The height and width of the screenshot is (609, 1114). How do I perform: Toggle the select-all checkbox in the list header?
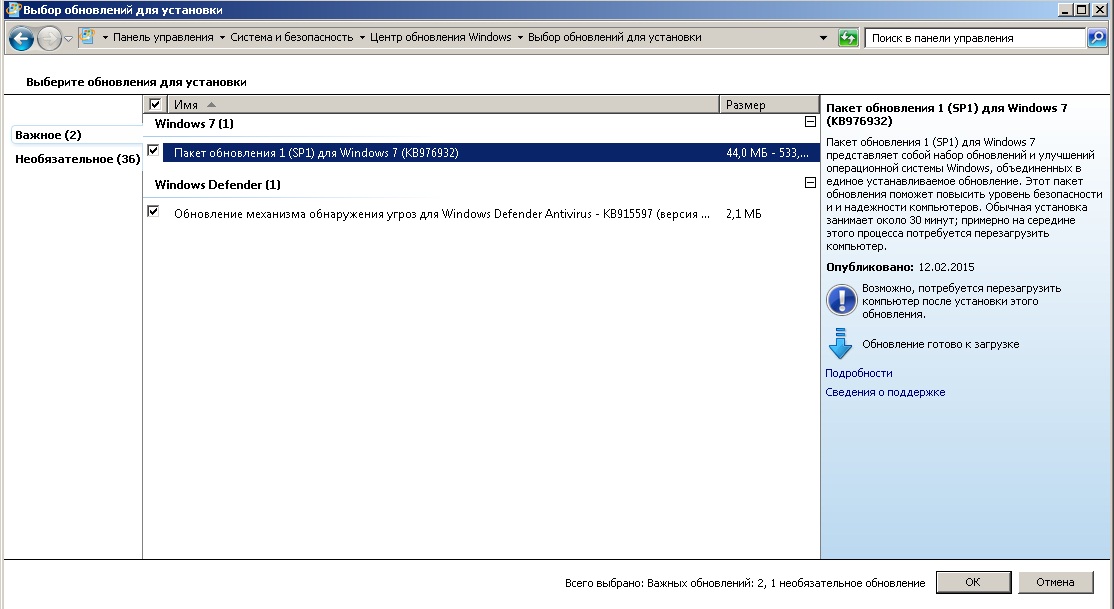(155, 104)
